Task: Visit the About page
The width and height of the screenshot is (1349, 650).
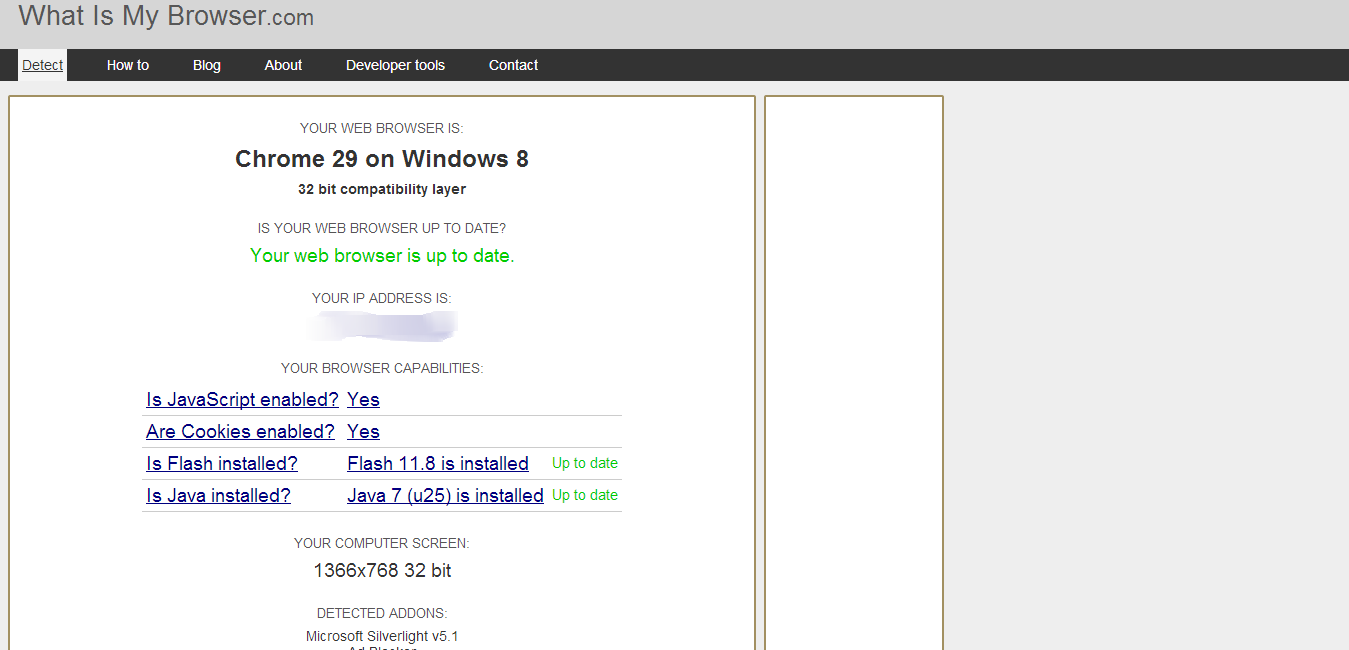Action: click(x=283, y=65)
